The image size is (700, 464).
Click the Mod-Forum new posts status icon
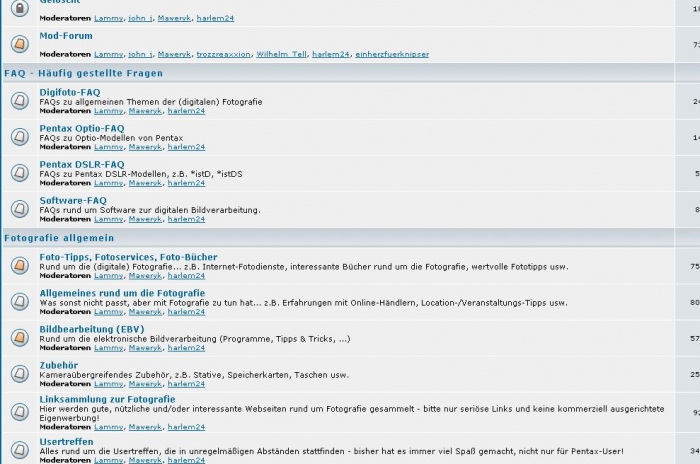[x=20, y=44]
